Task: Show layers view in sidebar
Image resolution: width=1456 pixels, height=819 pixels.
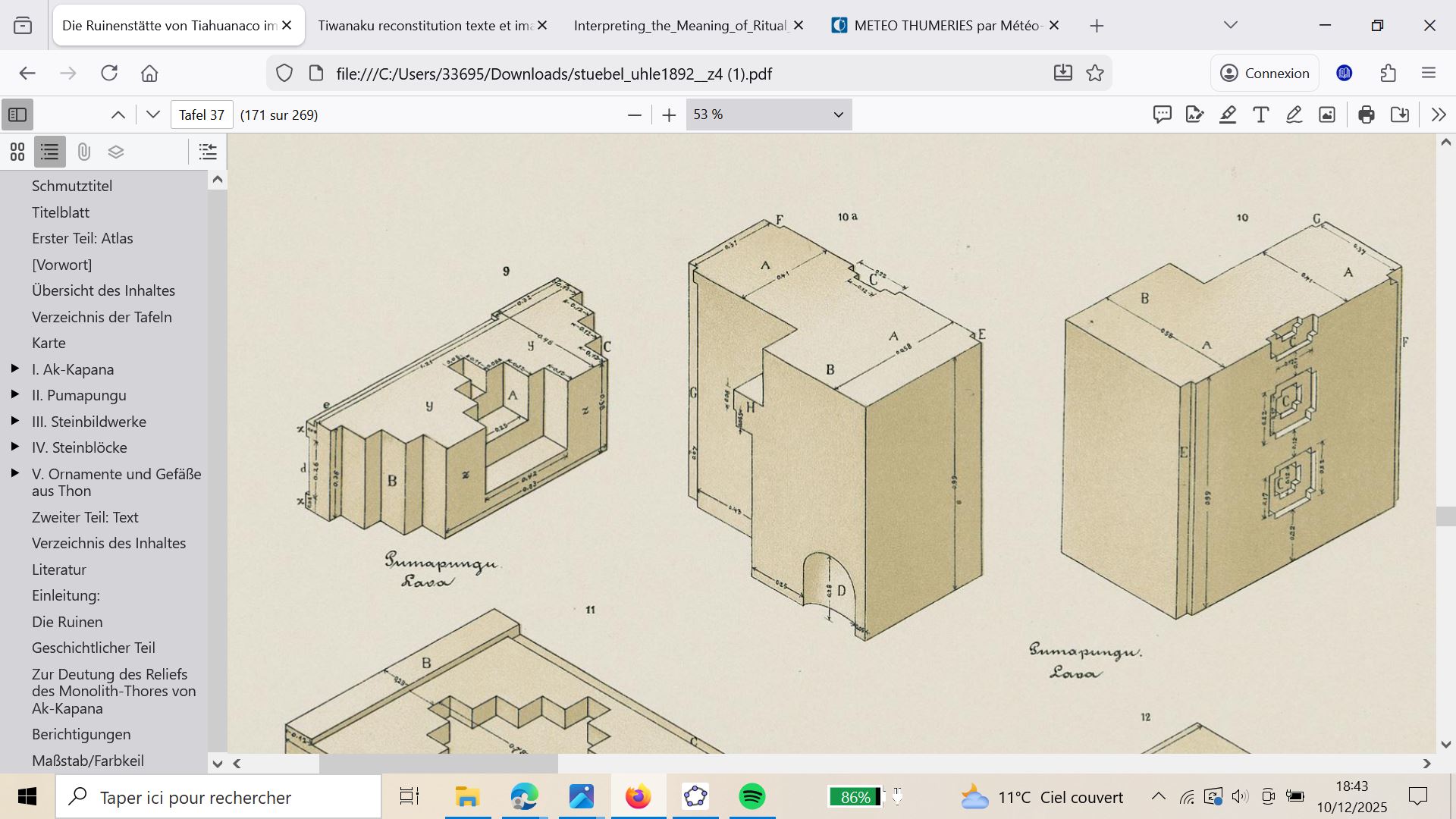Action: click(x=116, y=152)
